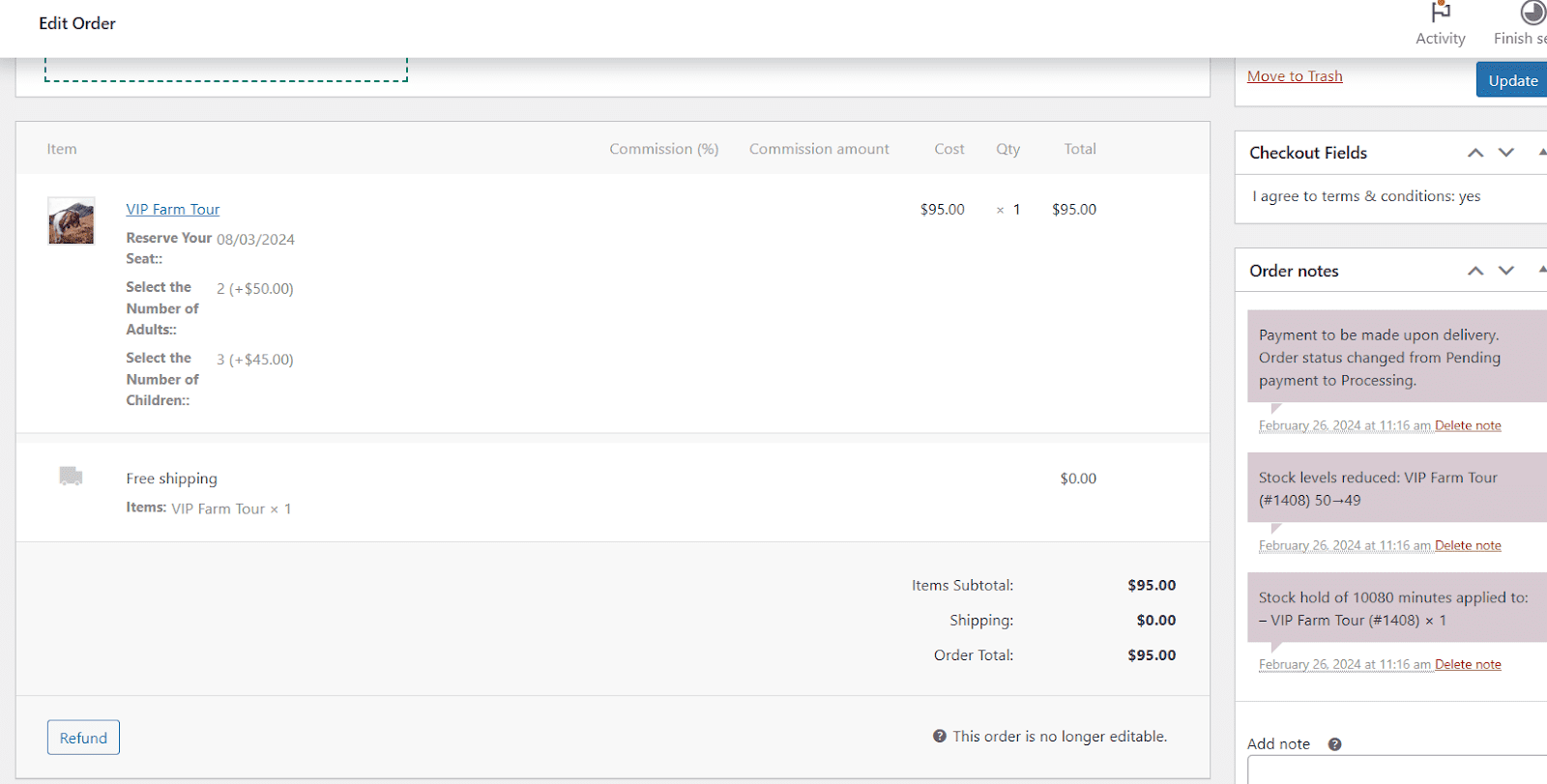Delete the Stock levels reduced note
The image size is (1547, 784).
point(1468,545)
